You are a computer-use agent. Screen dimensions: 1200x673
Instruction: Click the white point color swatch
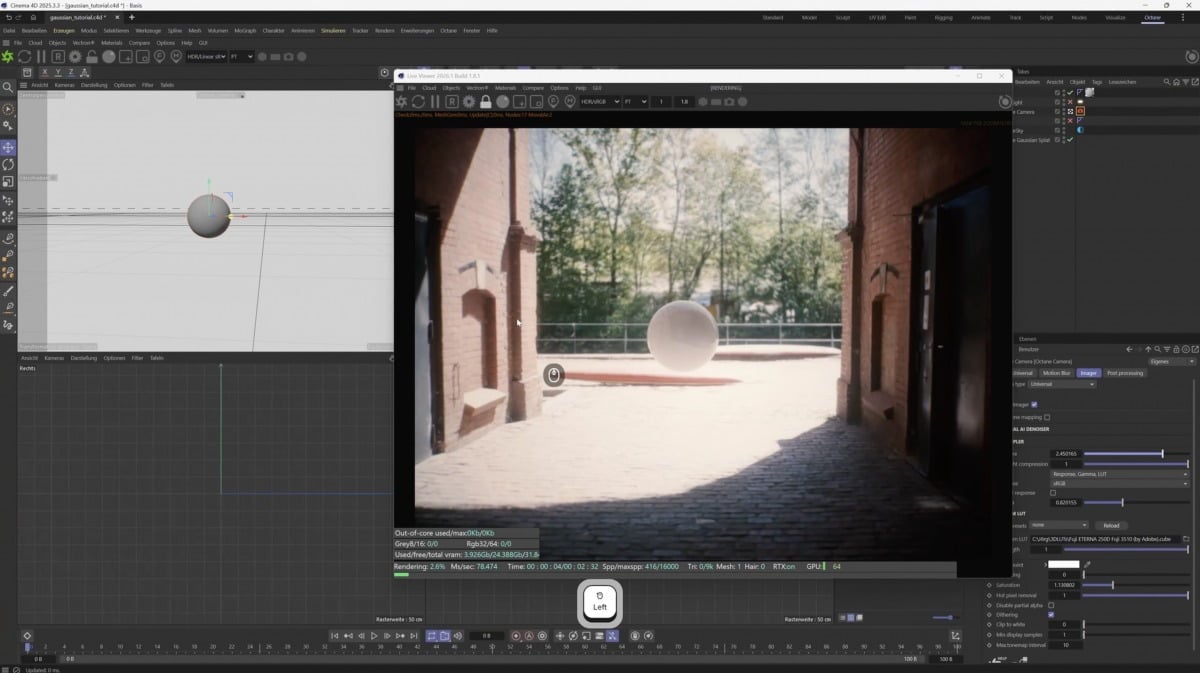coord(1064,565)
